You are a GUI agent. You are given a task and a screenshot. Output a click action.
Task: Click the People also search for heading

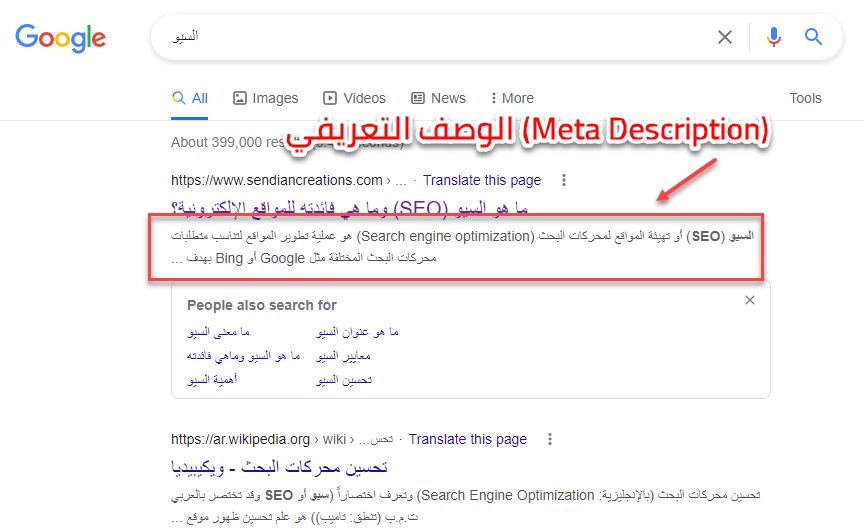click(x=261, y=305)
